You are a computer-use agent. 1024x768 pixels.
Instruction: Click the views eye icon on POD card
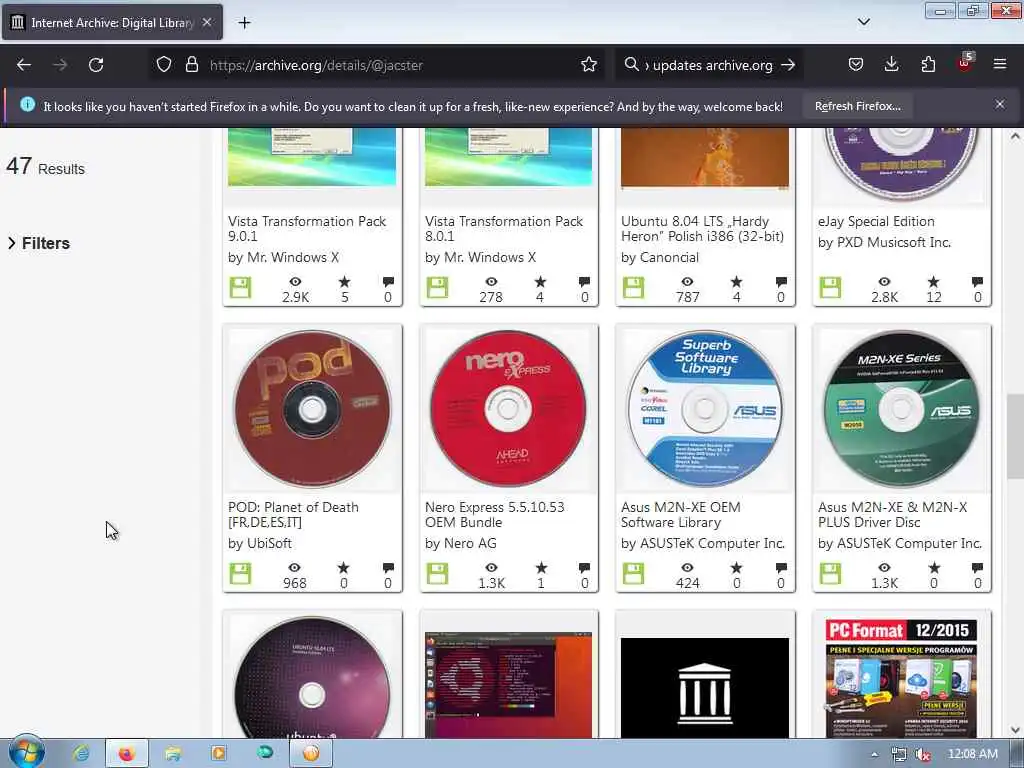point(295,568)
